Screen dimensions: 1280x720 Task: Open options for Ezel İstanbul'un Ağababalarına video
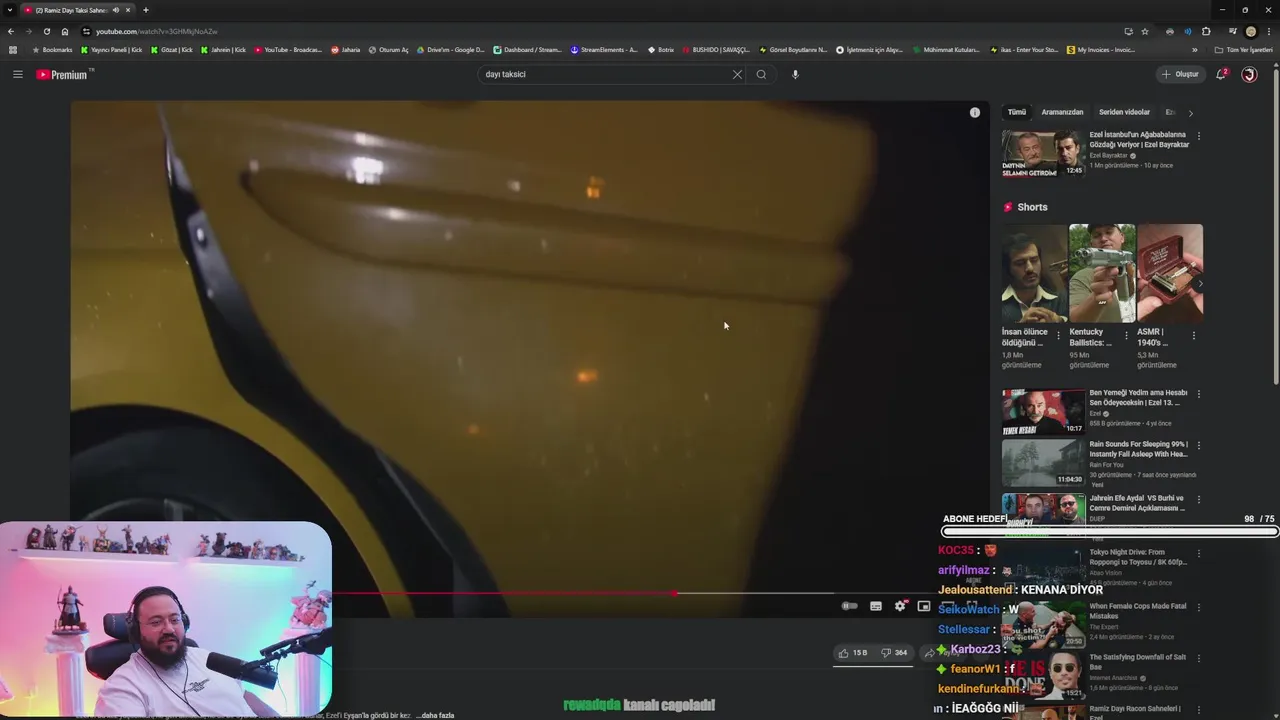point(1199,136)
